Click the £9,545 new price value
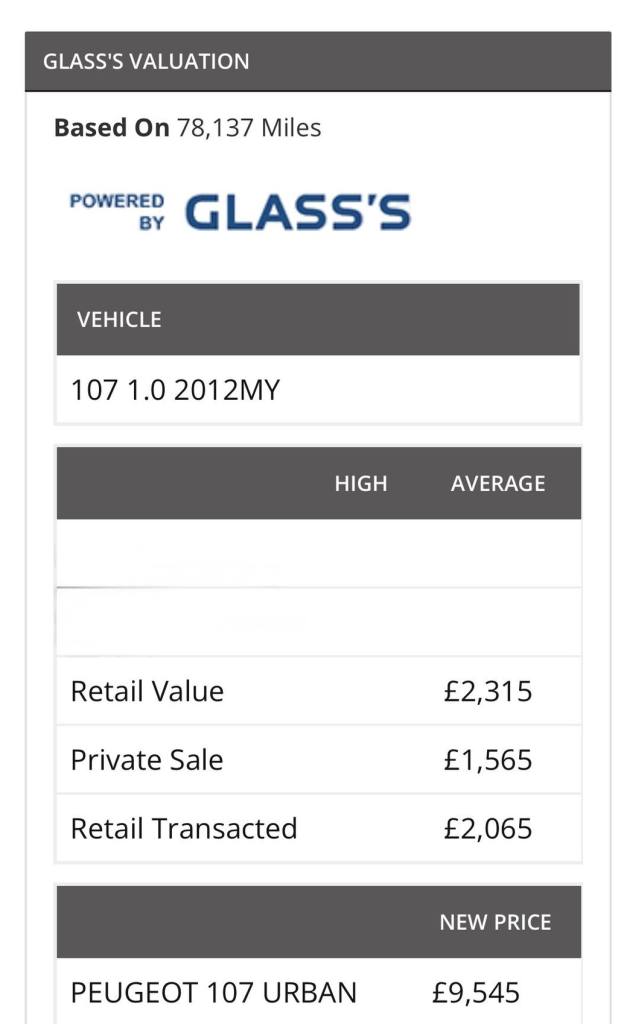 coord(476,992)
